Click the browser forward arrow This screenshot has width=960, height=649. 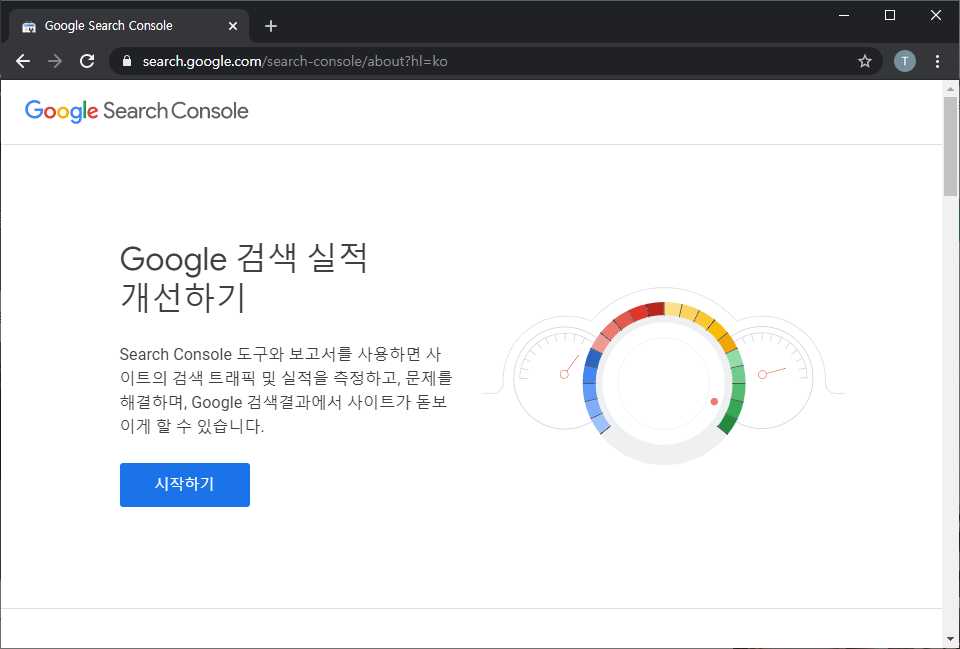55,61
